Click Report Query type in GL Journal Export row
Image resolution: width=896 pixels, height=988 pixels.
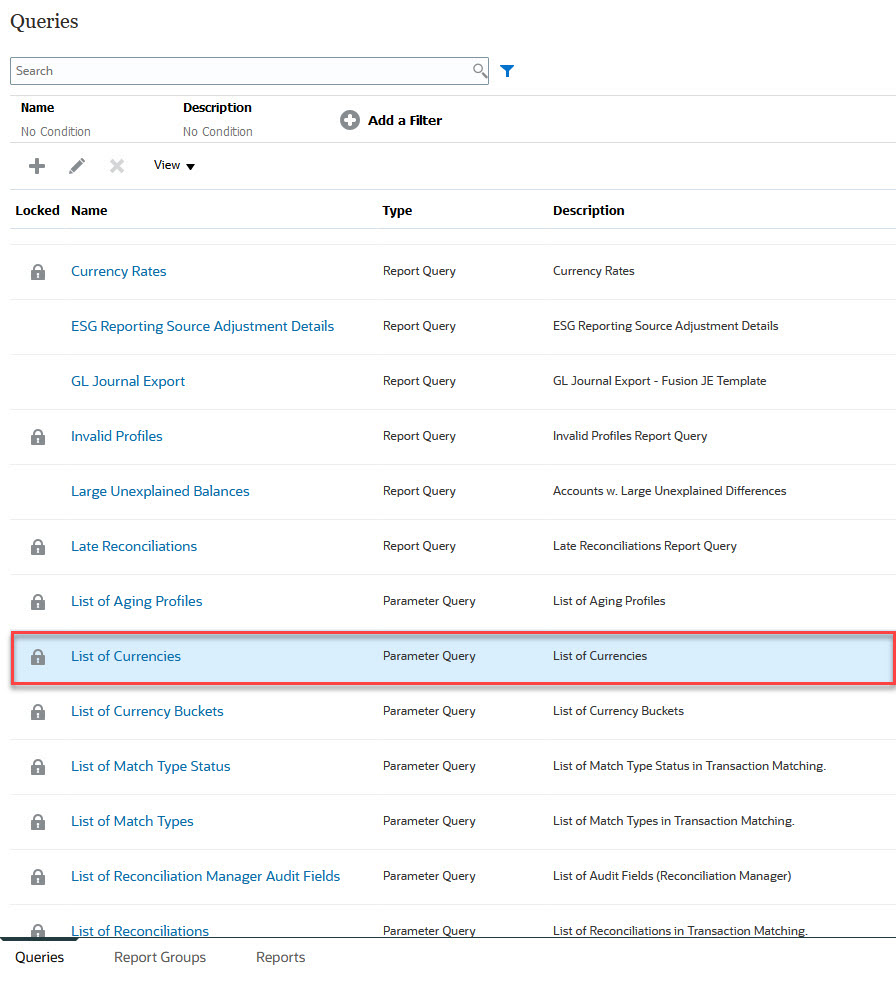(x=419, y=381)
